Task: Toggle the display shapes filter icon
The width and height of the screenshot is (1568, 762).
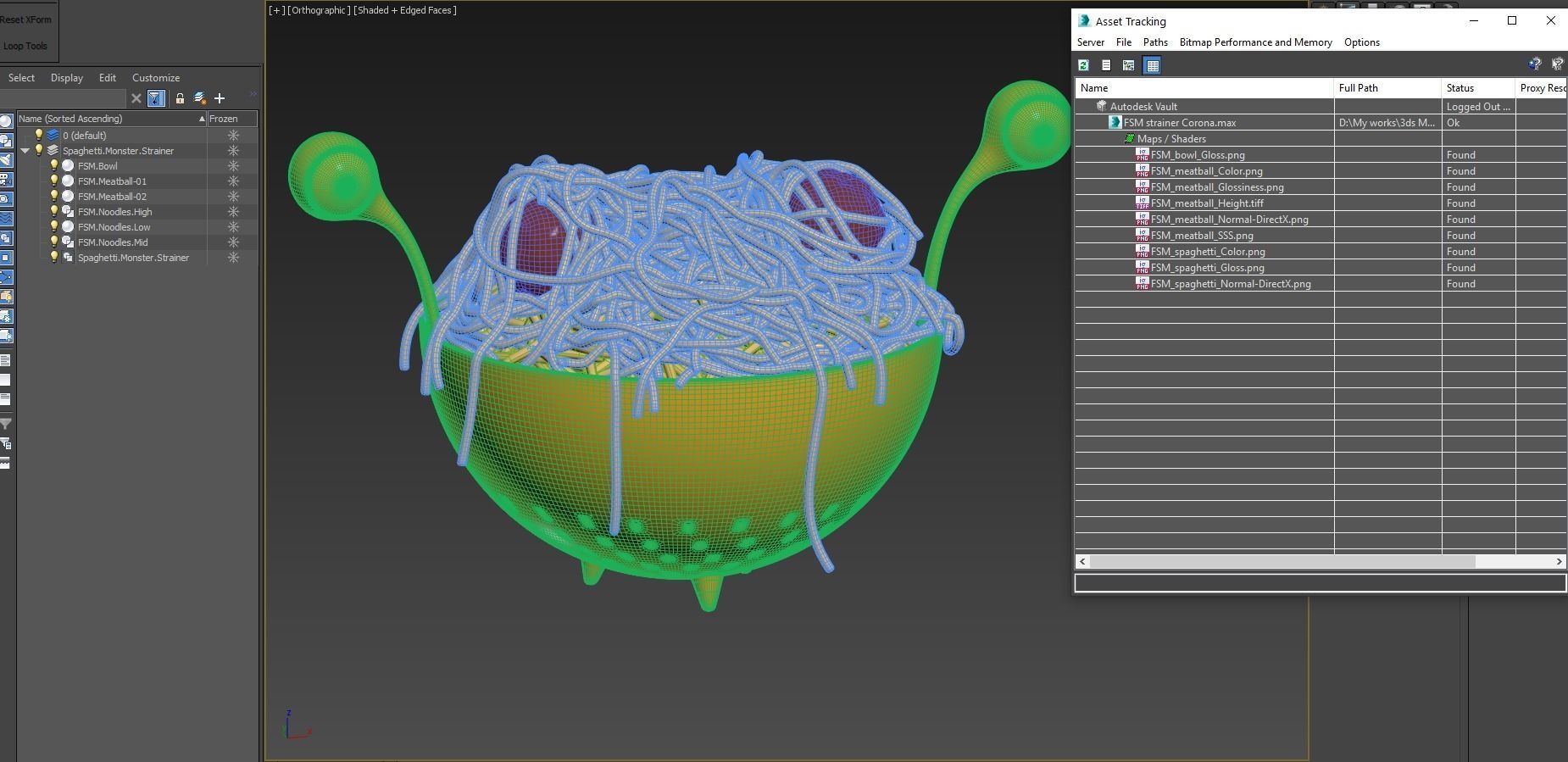Action: coord(6,141)
